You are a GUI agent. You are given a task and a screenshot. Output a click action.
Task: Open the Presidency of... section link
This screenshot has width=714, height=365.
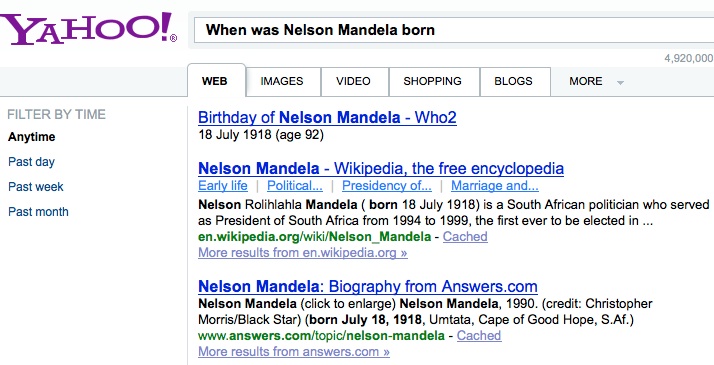(x=387, y=186)
